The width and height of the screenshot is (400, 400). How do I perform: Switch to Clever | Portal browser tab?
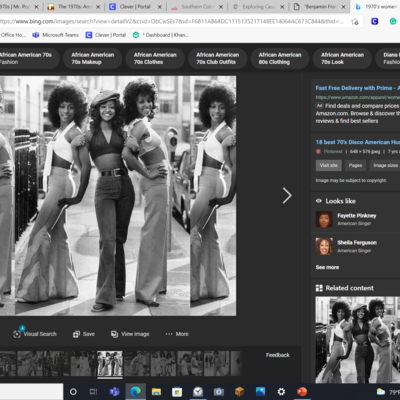[135, 7]
